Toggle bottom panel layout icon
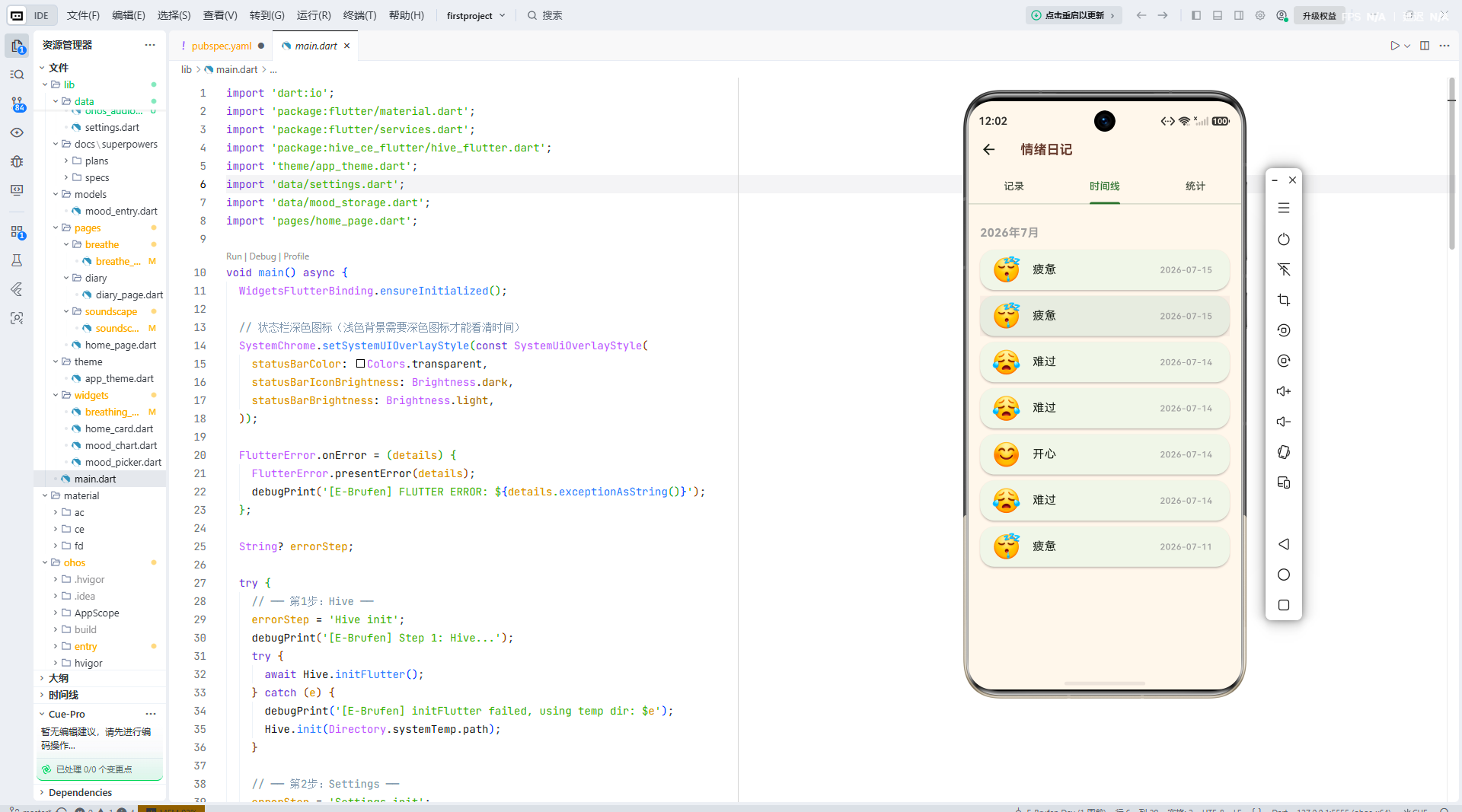Viewport: 1462px width, 812px height. click(1218, 15)
